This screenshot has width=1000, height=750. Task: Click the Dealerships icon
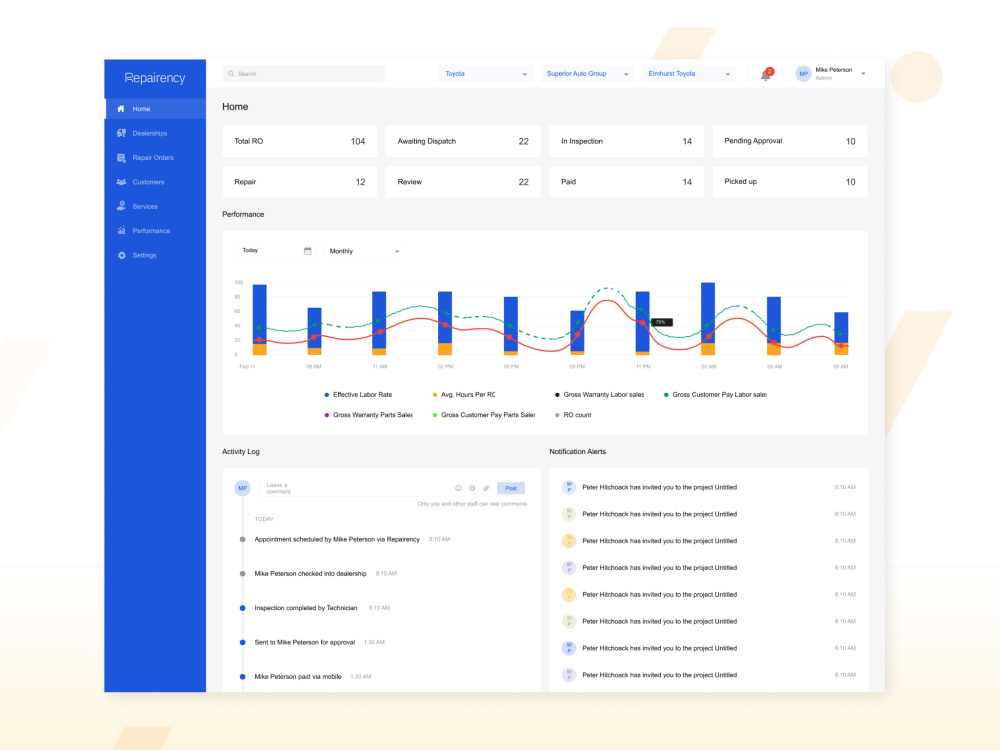(x=121, y=133)
